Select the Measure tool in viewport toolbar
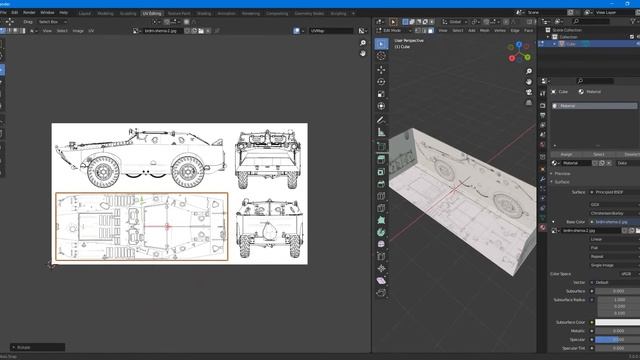 tap(381, 132)
